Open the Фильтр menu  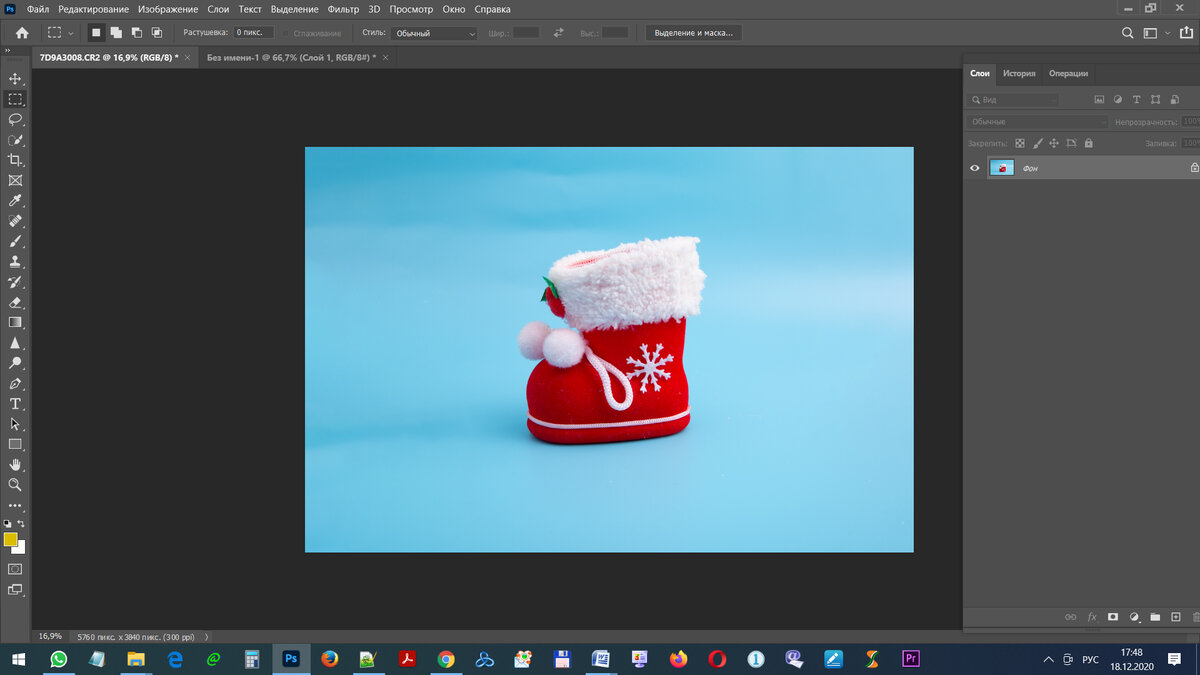[x=343, y=9]
